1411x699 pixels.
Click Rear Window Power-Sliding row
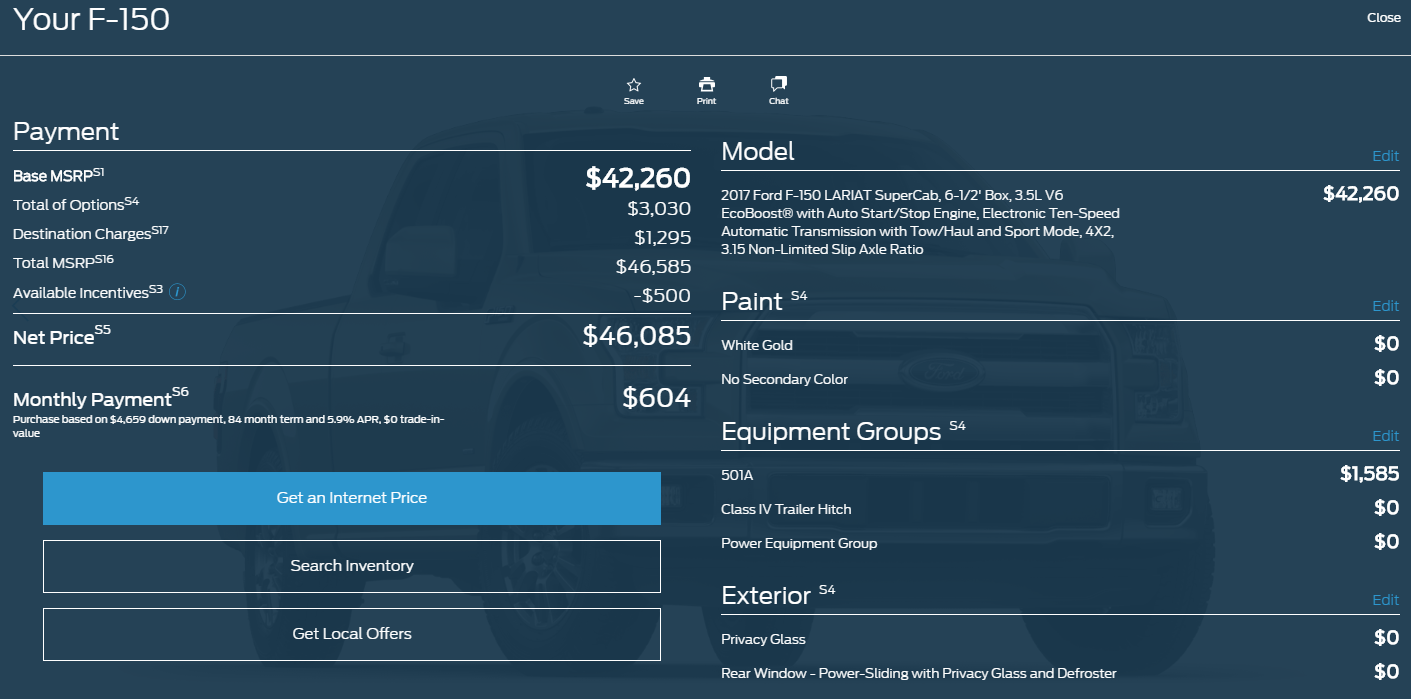(1060, 673)
